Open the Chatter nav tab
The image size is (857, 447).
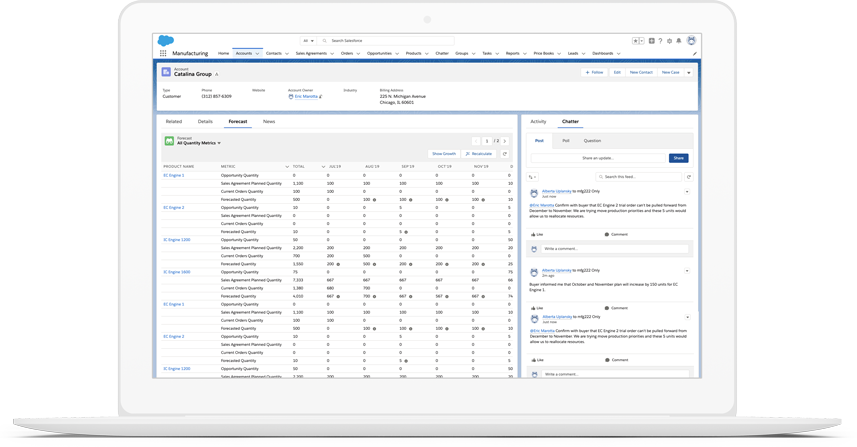(442, 54)
